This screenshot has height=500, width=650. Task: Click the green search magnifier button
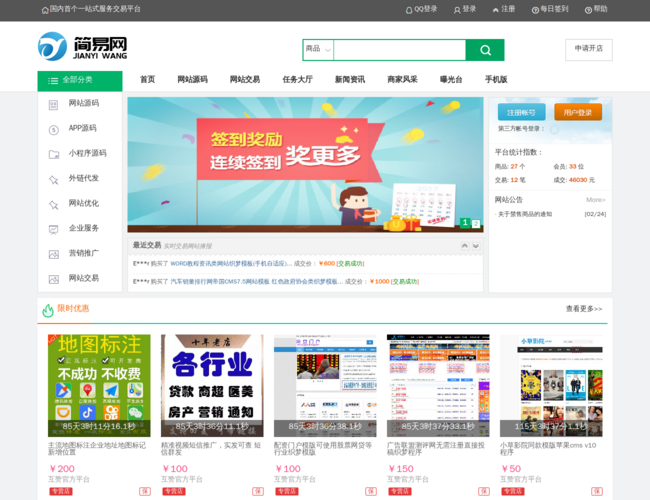(x=485, y=50)
